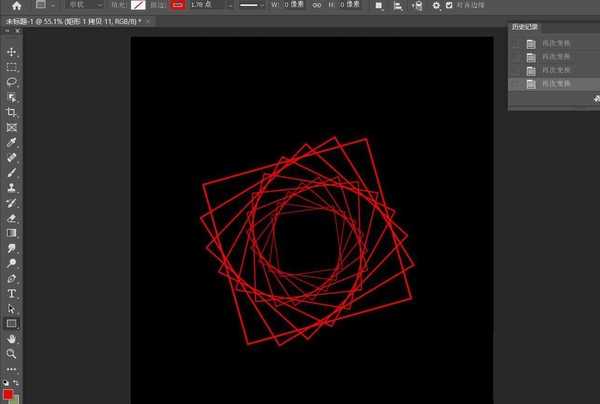Select the Eyedropper tool

click(x=11, y=142)
